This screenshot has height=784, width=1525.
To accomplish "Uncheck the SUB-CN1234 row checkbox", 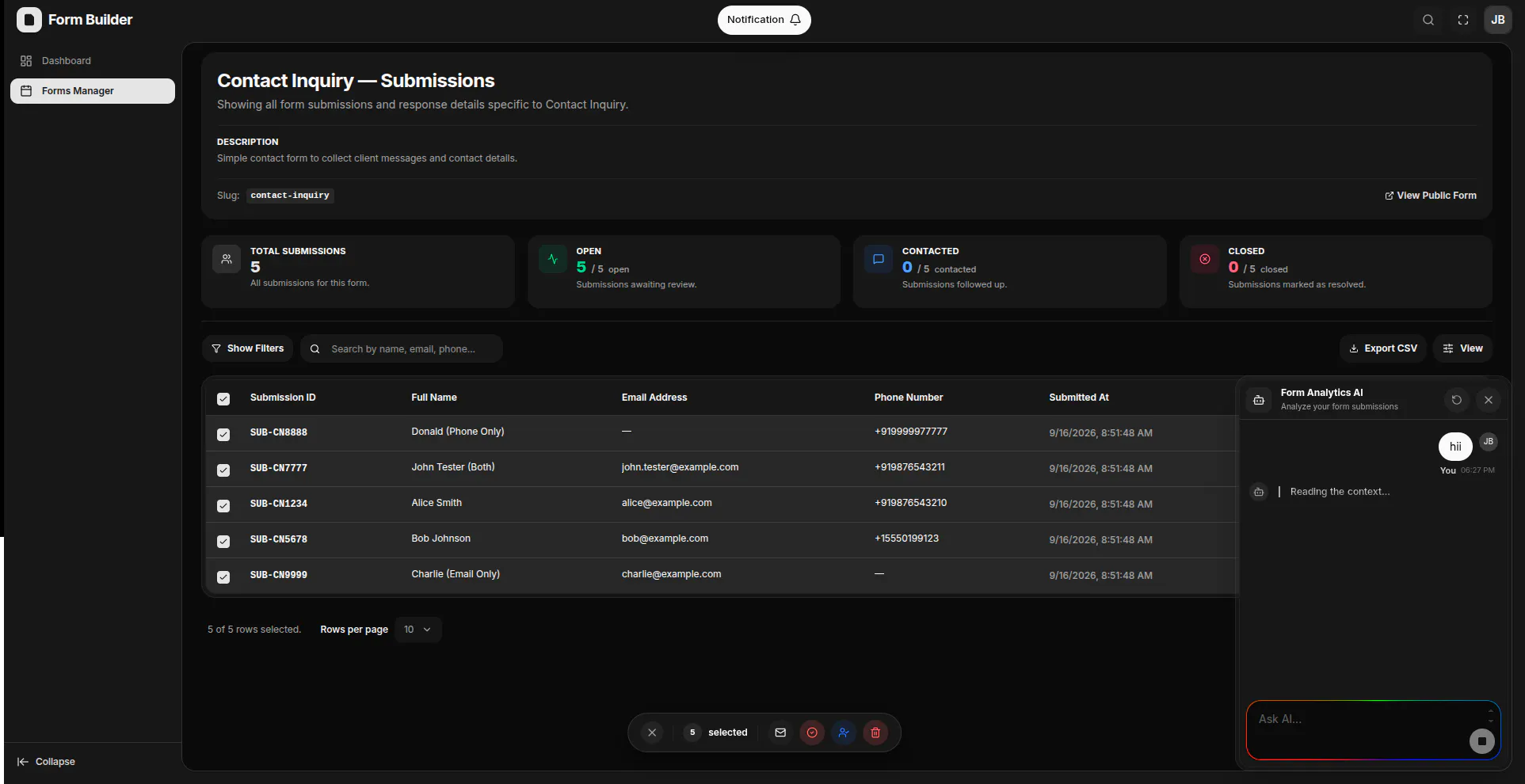I will point(223,506).
